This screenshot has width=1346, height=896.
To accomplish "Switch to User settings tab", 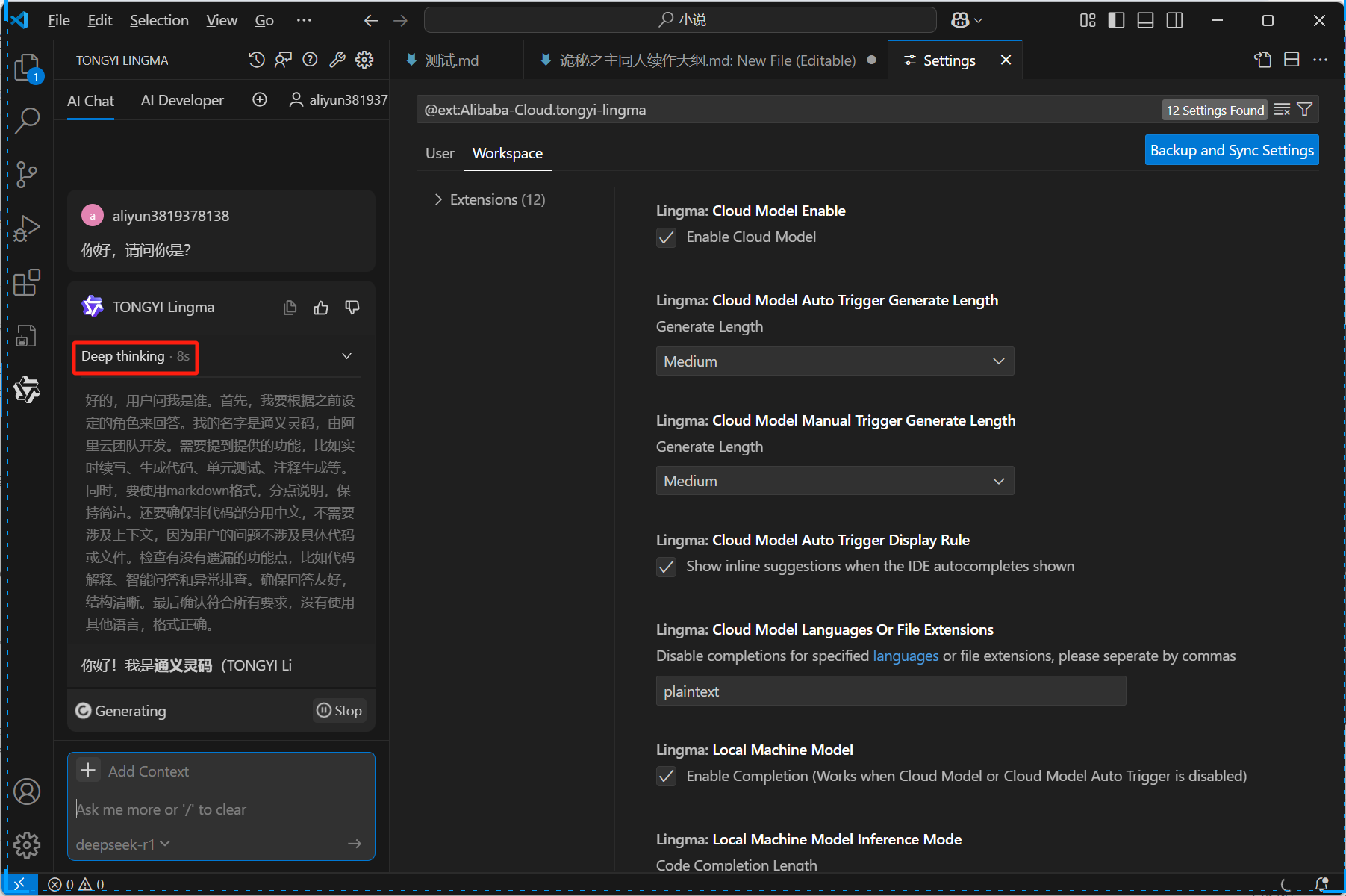I will (x=440, y=153).
